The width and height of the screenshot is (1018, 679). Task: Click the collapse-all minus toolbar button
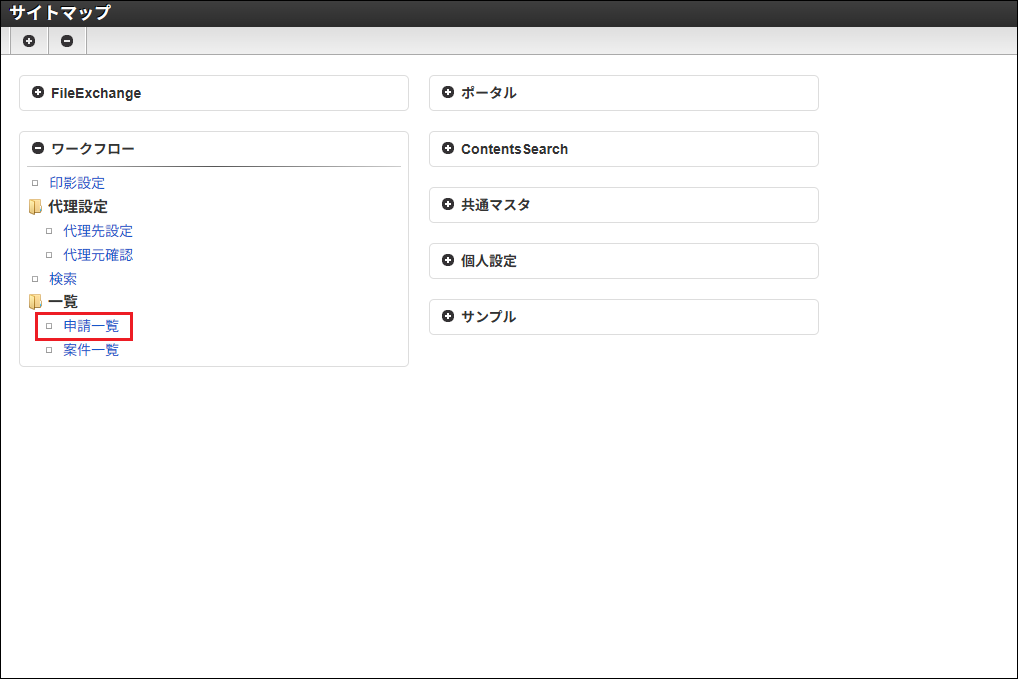(x=67, y=41)
